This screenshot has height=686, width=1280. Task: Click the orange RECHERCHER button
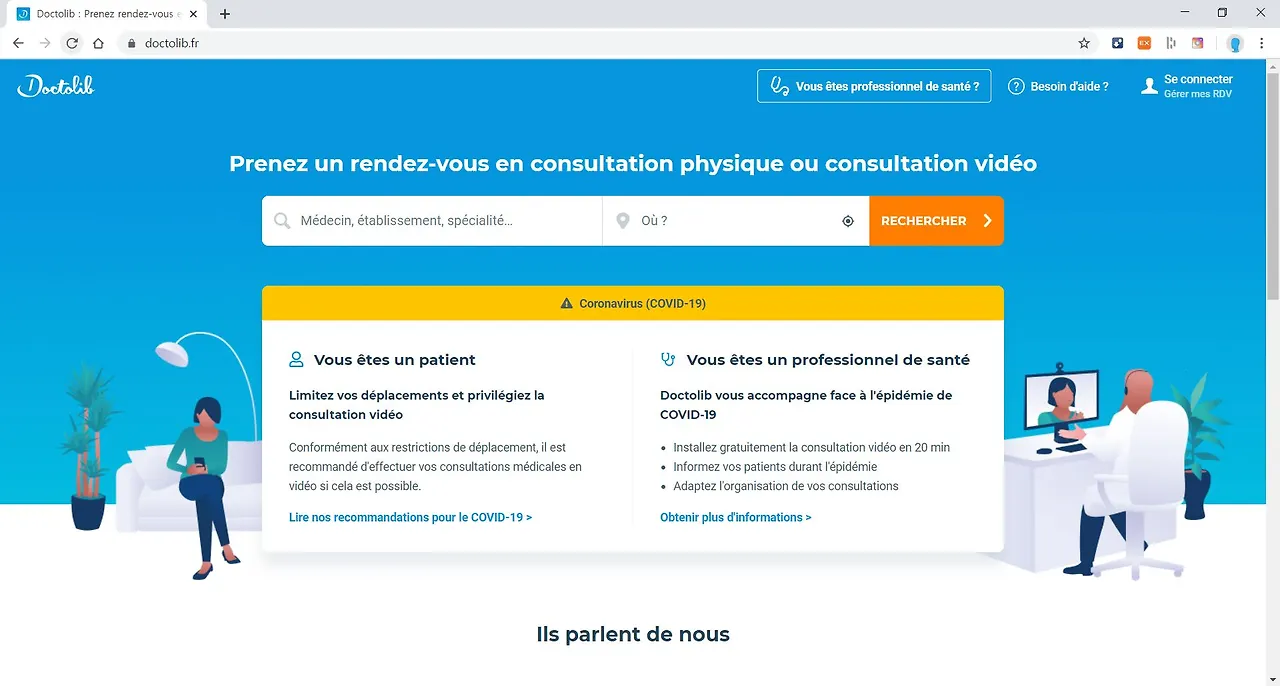coord(936,221)
